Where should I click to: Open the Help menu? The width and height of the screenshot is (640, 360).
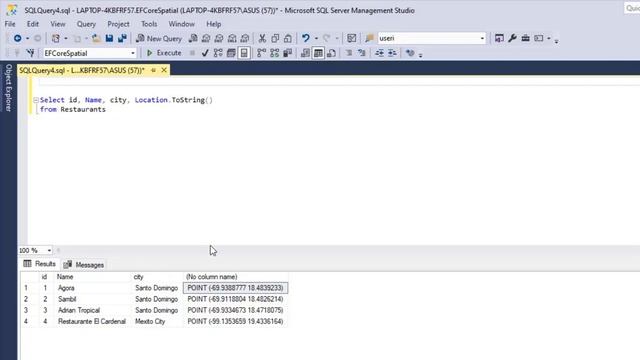click(x=213, y=24)
